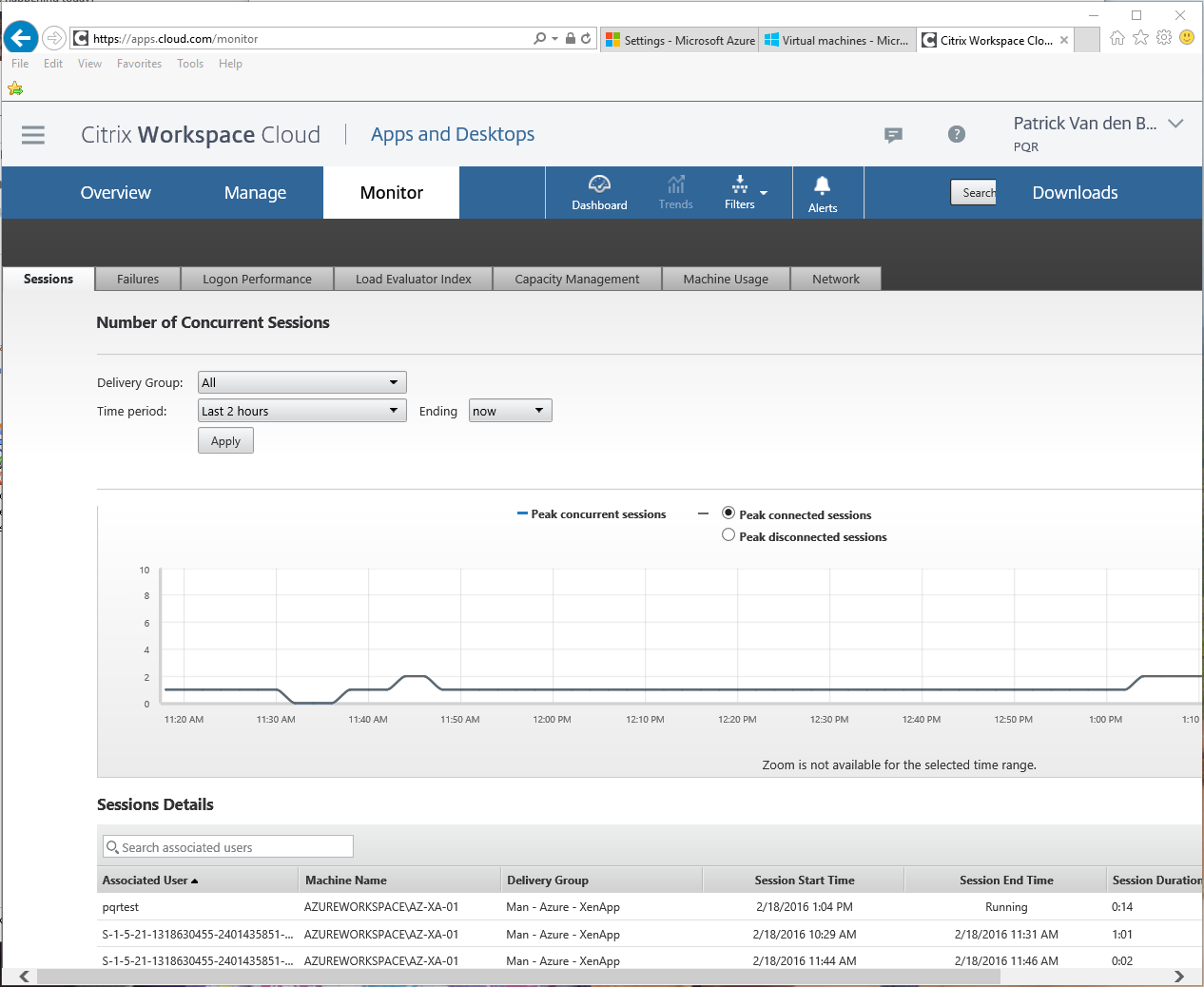Click the browser back arrow button

[21, 38]
